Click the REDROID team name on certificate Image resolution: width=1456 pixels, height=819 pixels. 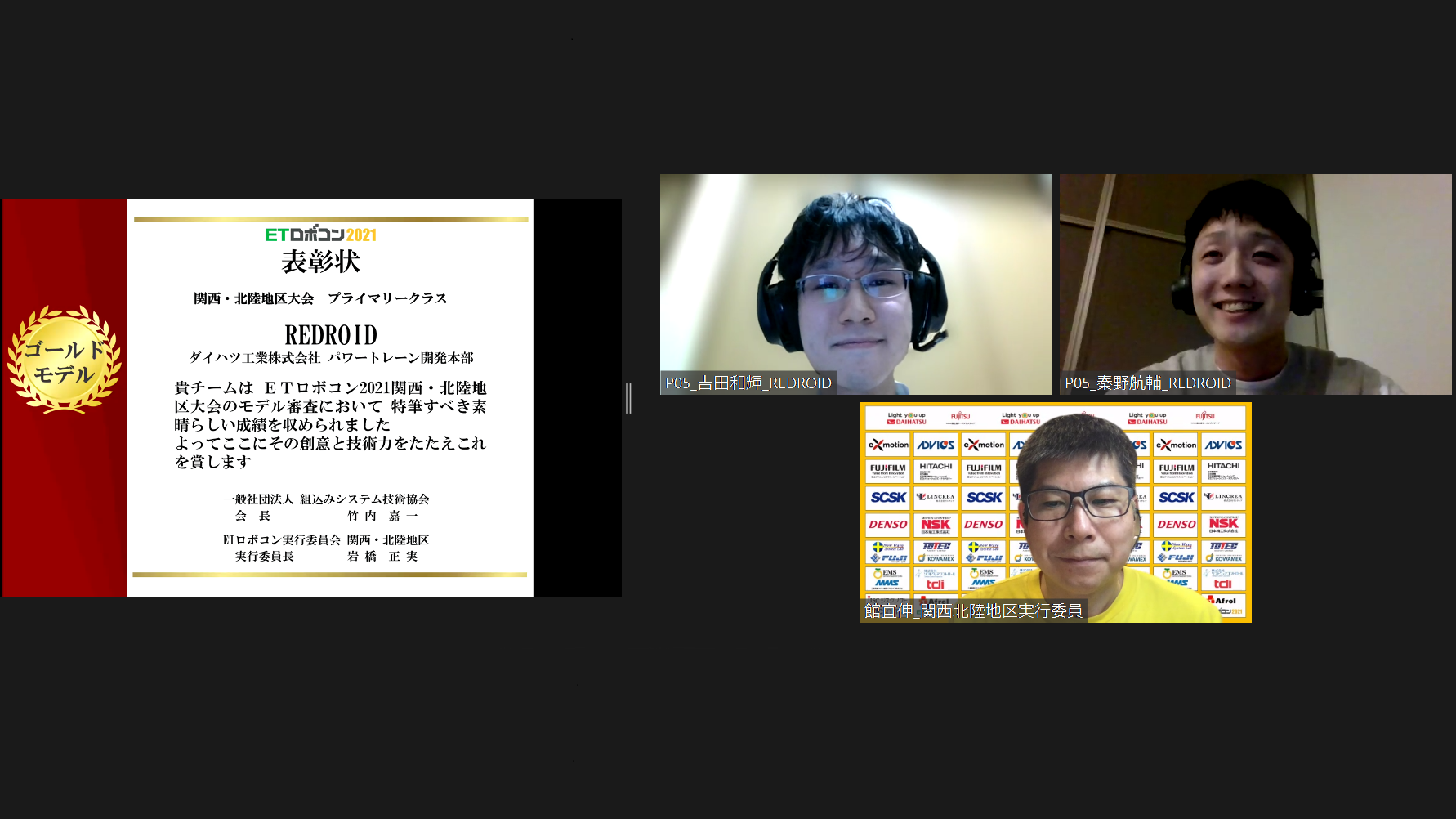coord(331,335)
